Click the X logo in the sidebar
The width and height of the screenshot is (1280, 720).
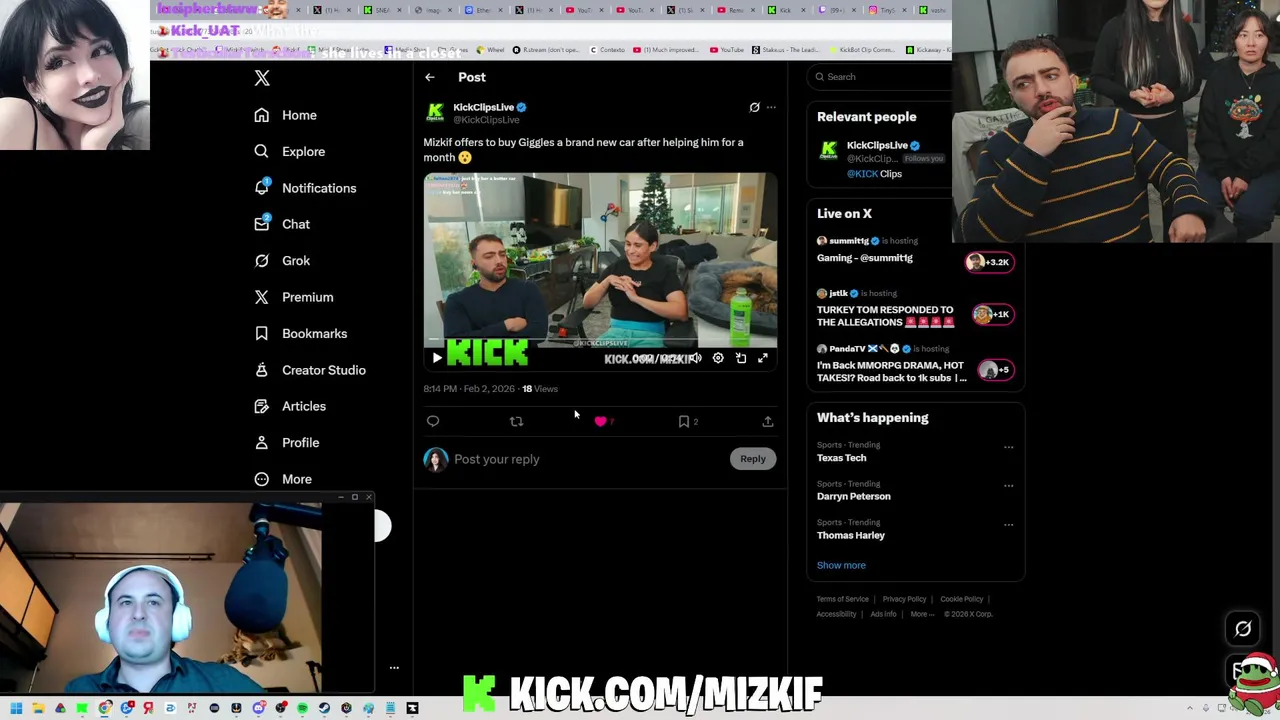[262, 78]
